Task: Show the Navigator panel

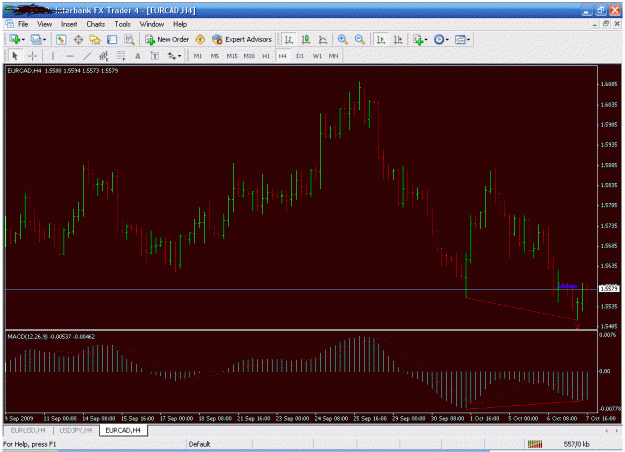Action: (95, 39)
